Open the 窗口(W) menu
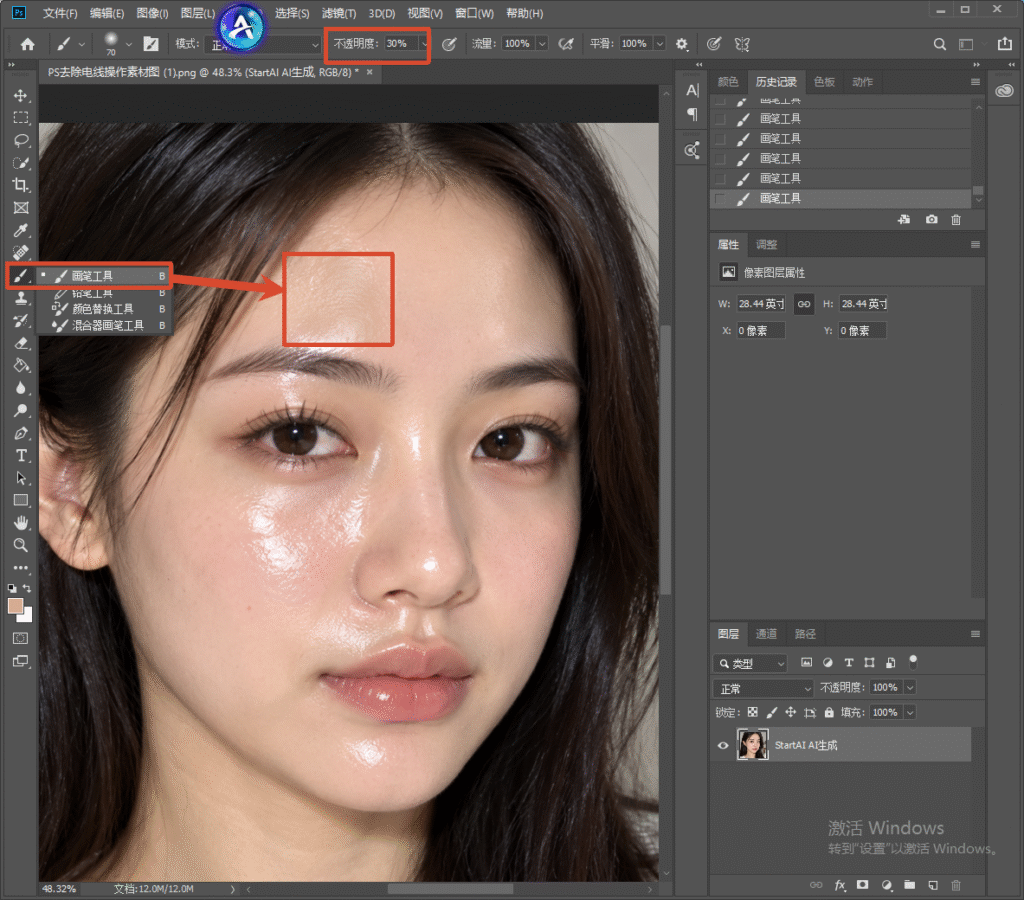Image resolution: width=1024 pixels, height=900 pixels. [474, 13]
